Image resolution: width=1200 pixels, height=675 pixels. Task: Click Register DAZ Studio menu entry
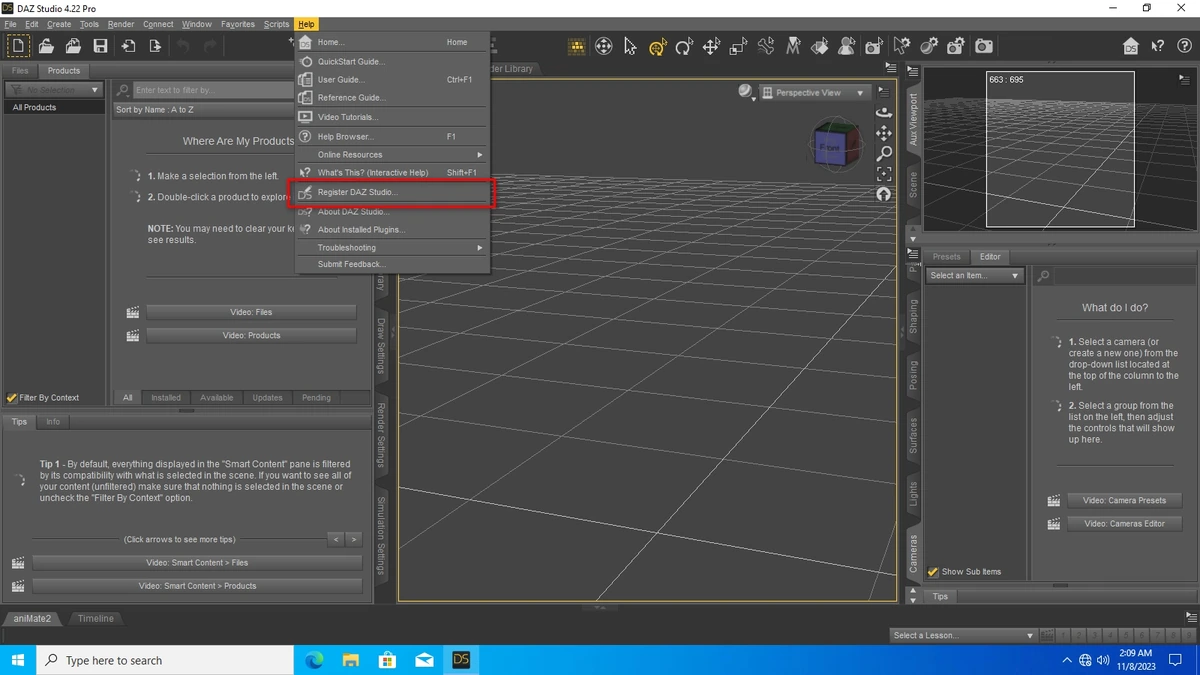pos(392,192)
